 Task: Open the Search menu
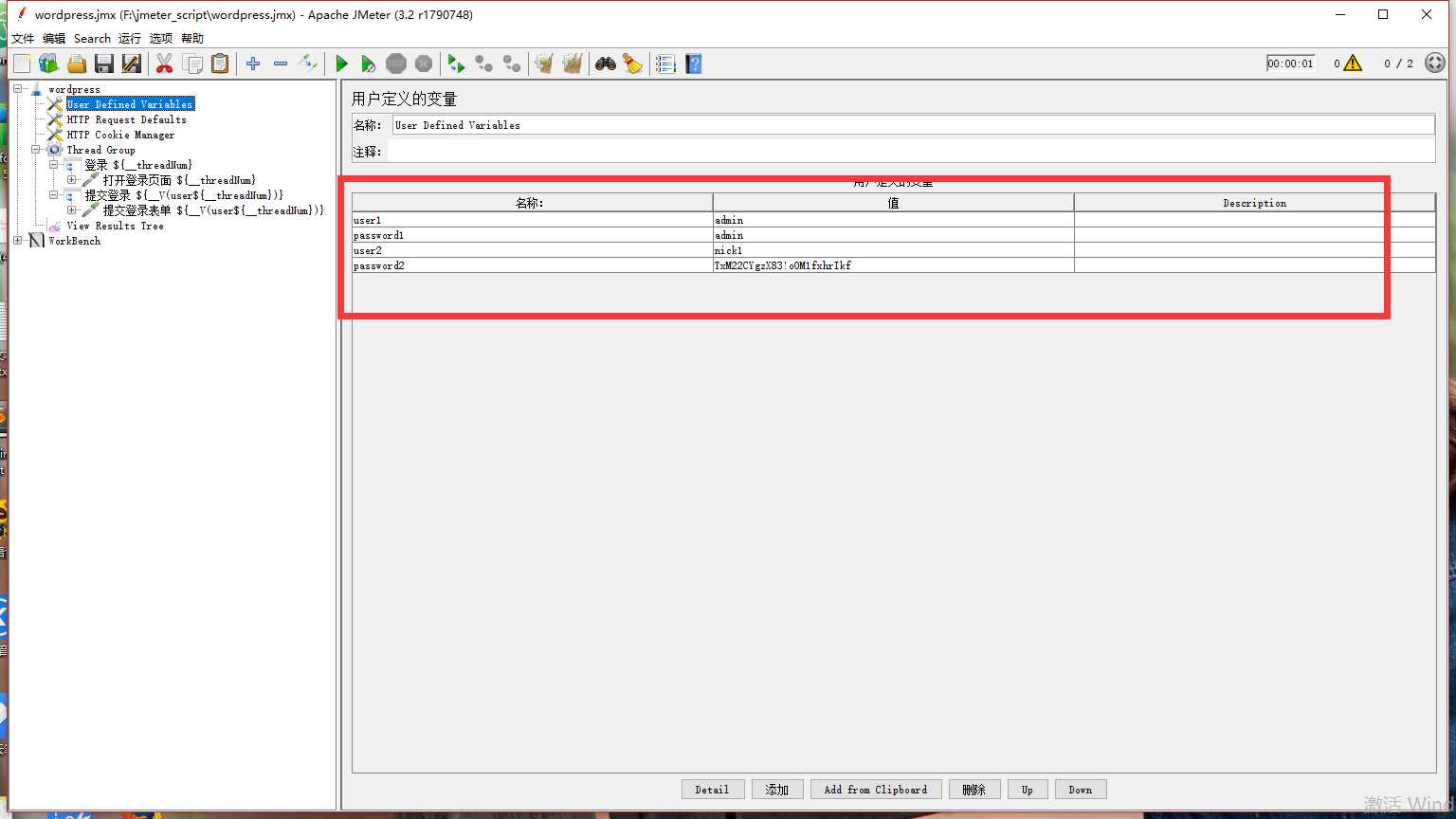92,39
